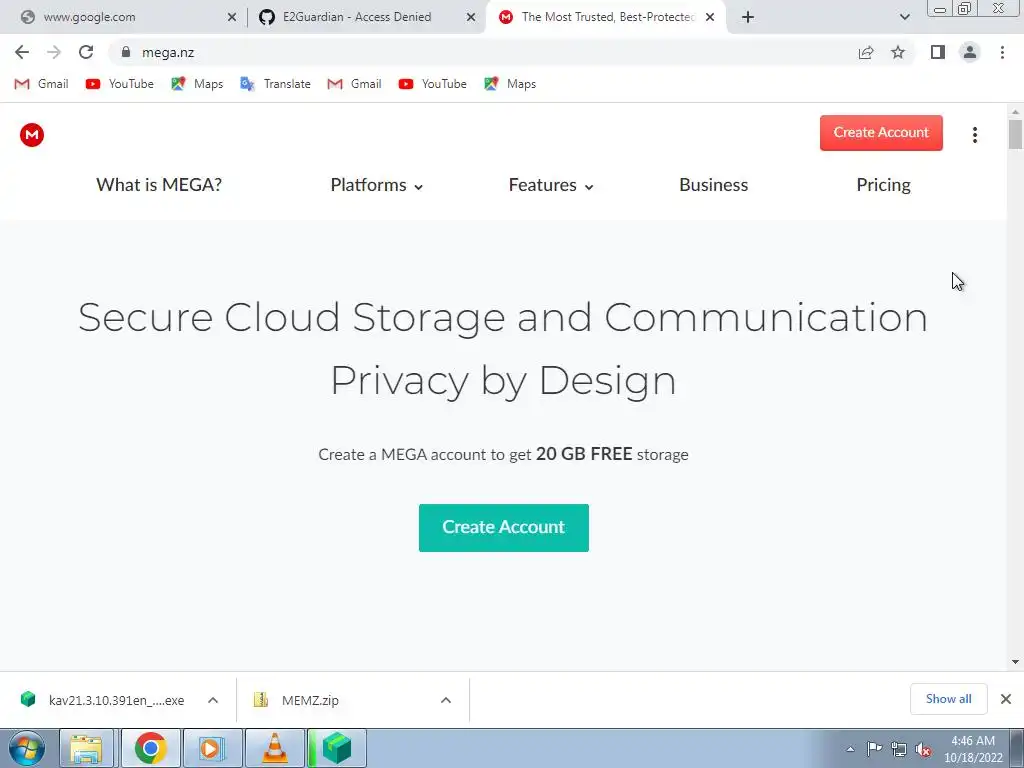Click the Action Center flag icon
The height and width of the screenshot is (768, 1024).
click(874, 749)
